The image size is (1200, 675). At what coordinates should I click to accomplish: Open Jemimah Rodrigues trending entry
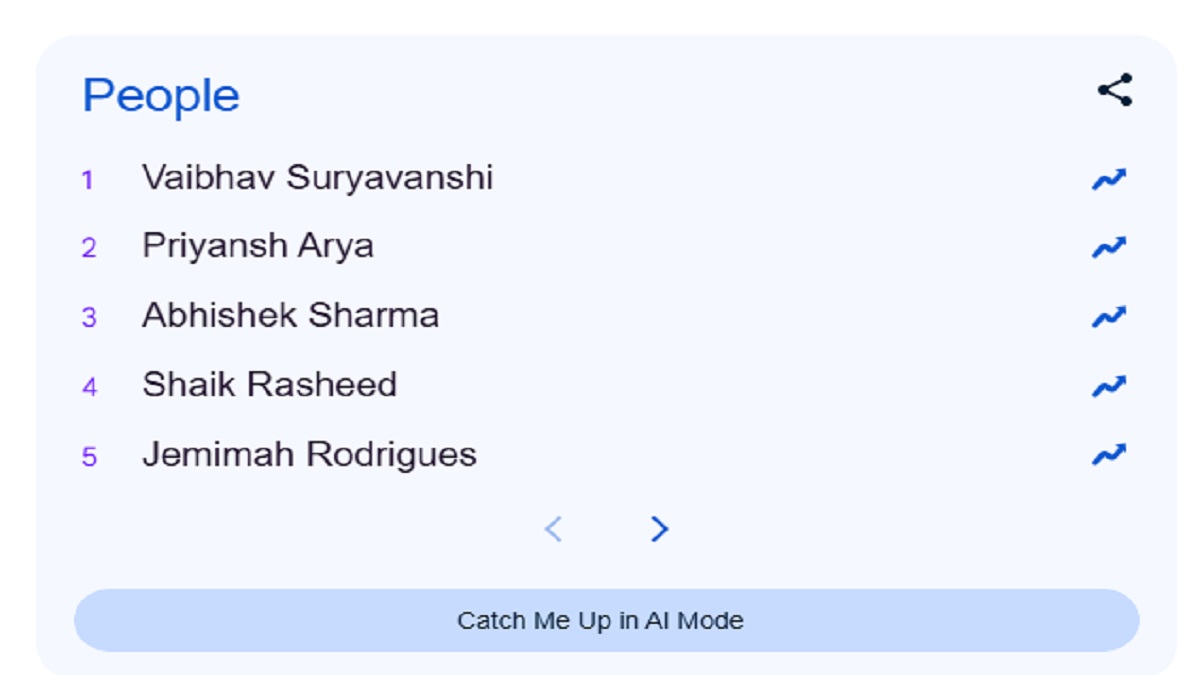309,455
